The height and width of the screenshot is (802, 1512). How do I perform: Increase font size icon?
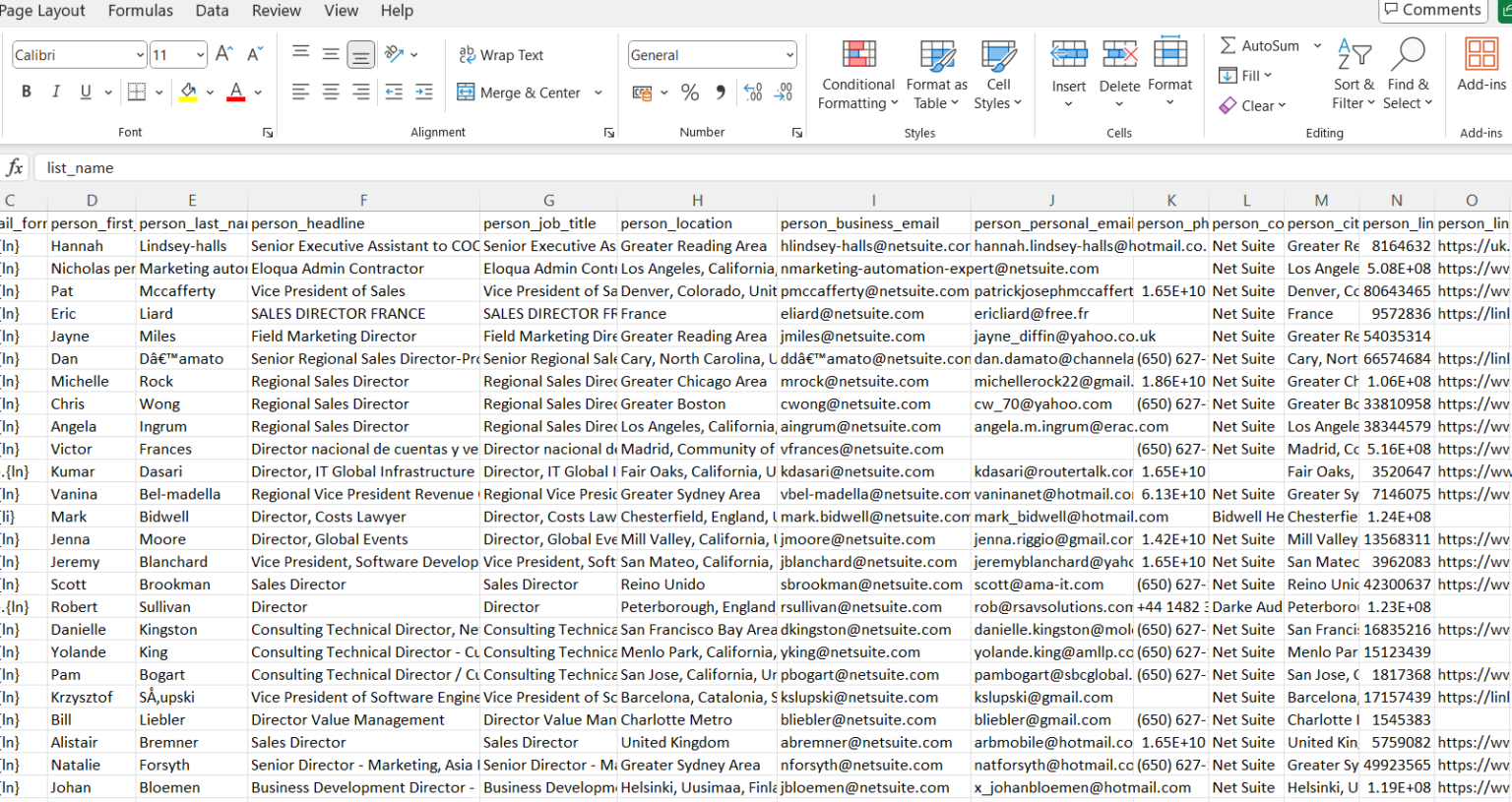pos(224,54)
